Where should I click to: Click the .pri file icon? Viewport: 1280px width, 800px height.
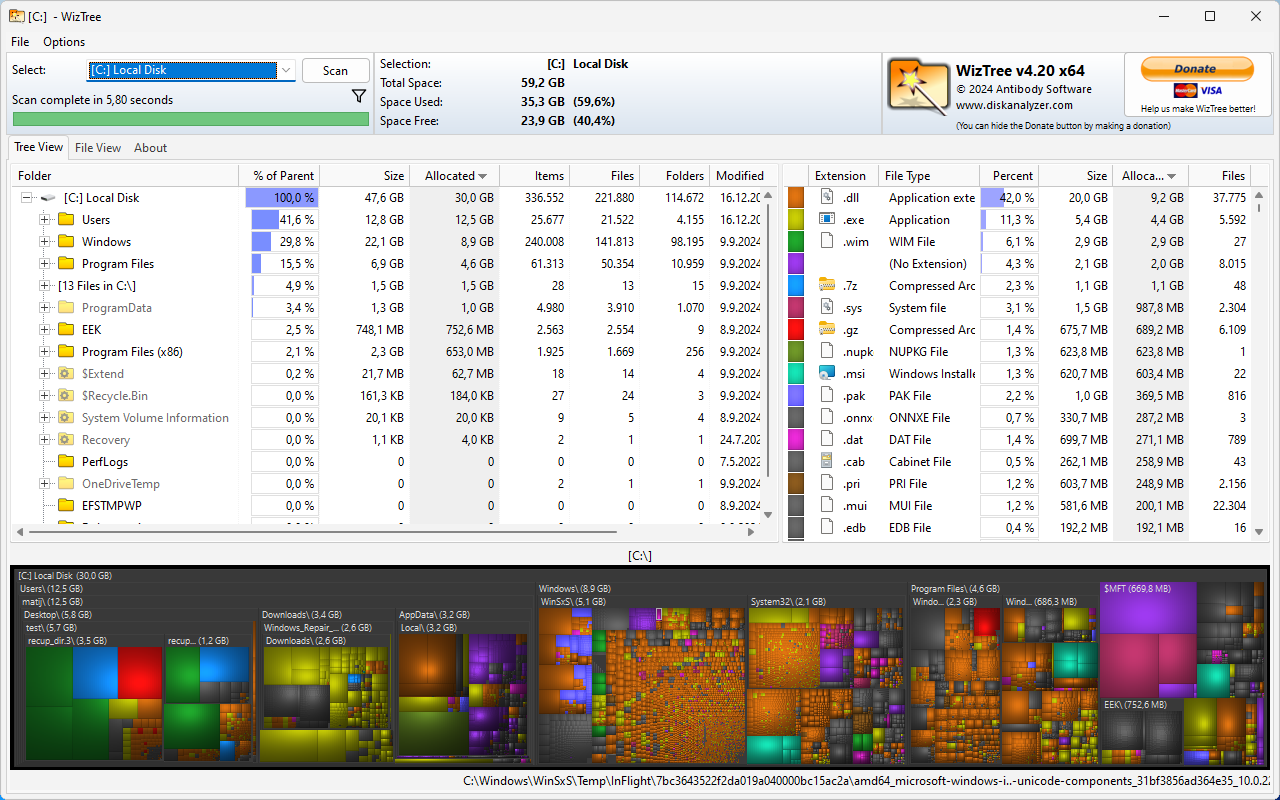(827, 483)
